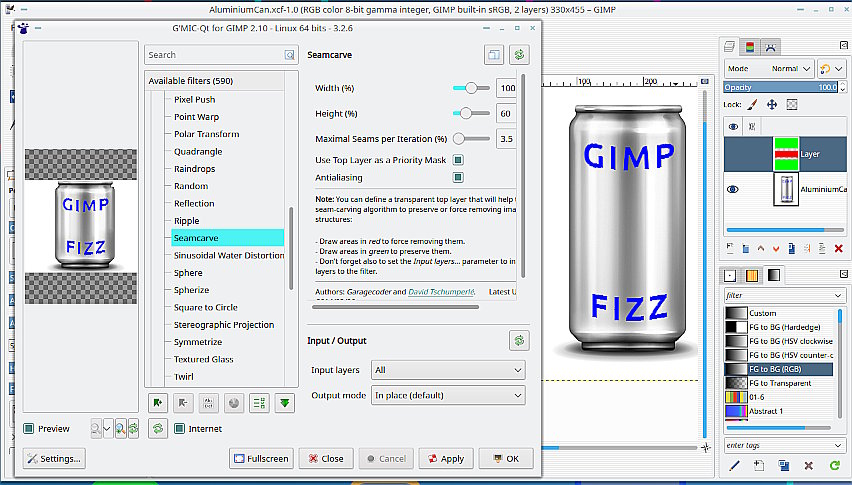The image size is (852, 485).
Task: Click the search icon in the G'MIC search field
Action: click(x=289, y=55)
